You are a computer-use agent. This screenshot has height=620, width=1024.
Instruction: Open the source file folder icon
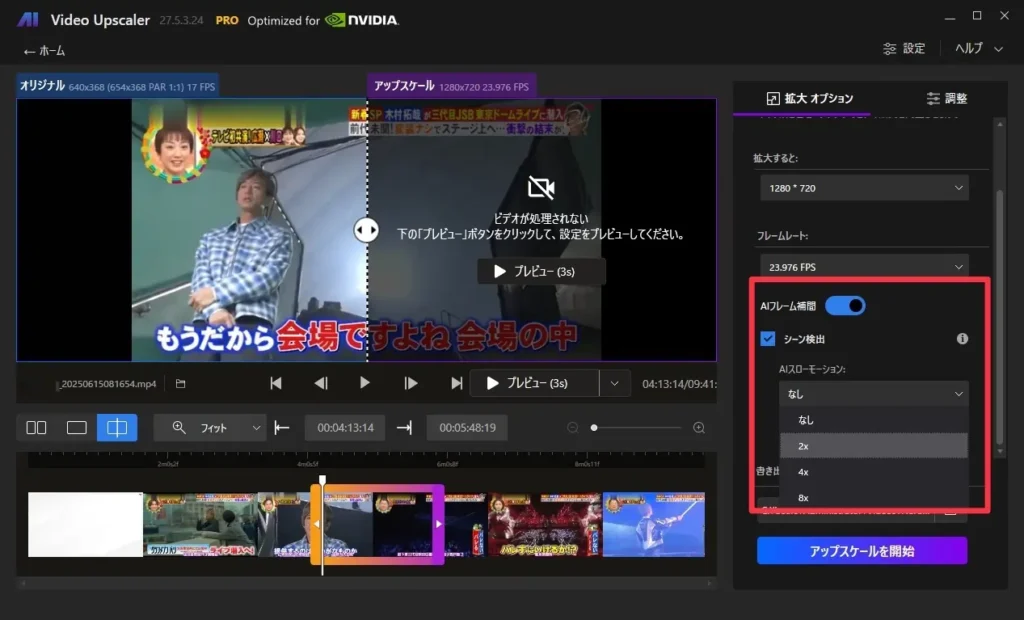point(181,383)
